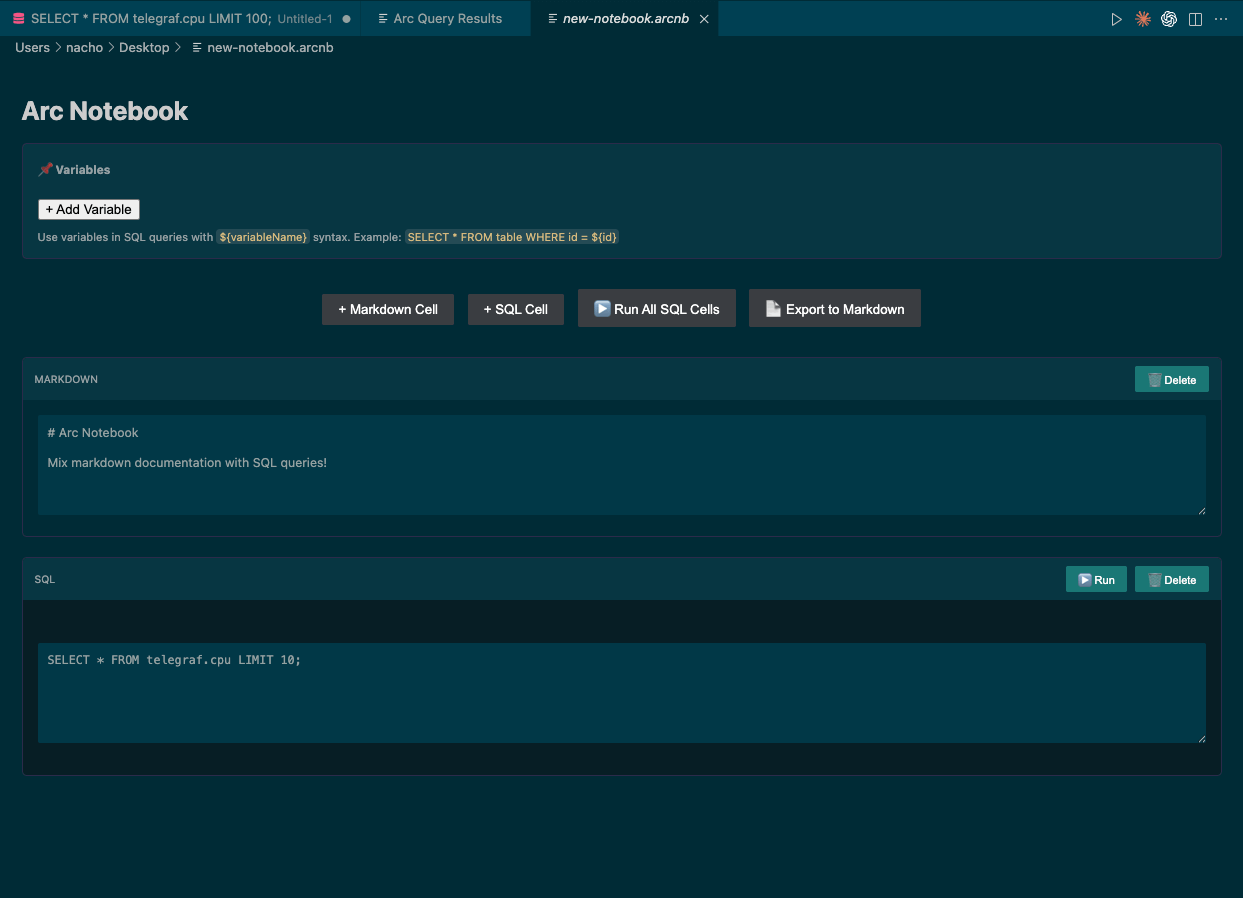The width and height of the screenshot is (1243, 898).
Task: Export the notebook to Markdown
Action: click(834, 309)
